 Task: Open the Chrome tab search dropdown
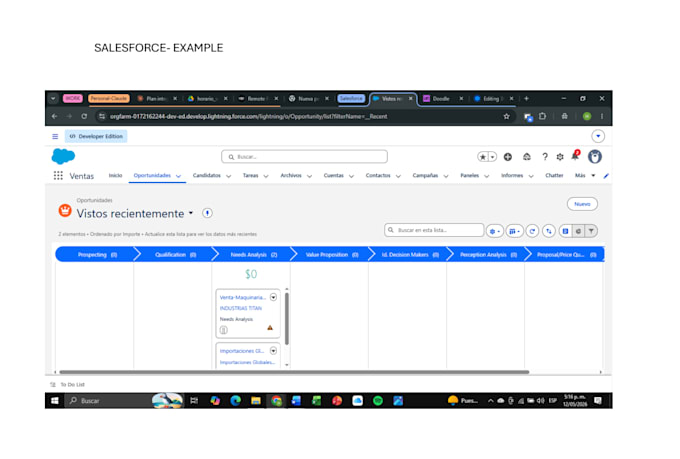pos(53,99)
